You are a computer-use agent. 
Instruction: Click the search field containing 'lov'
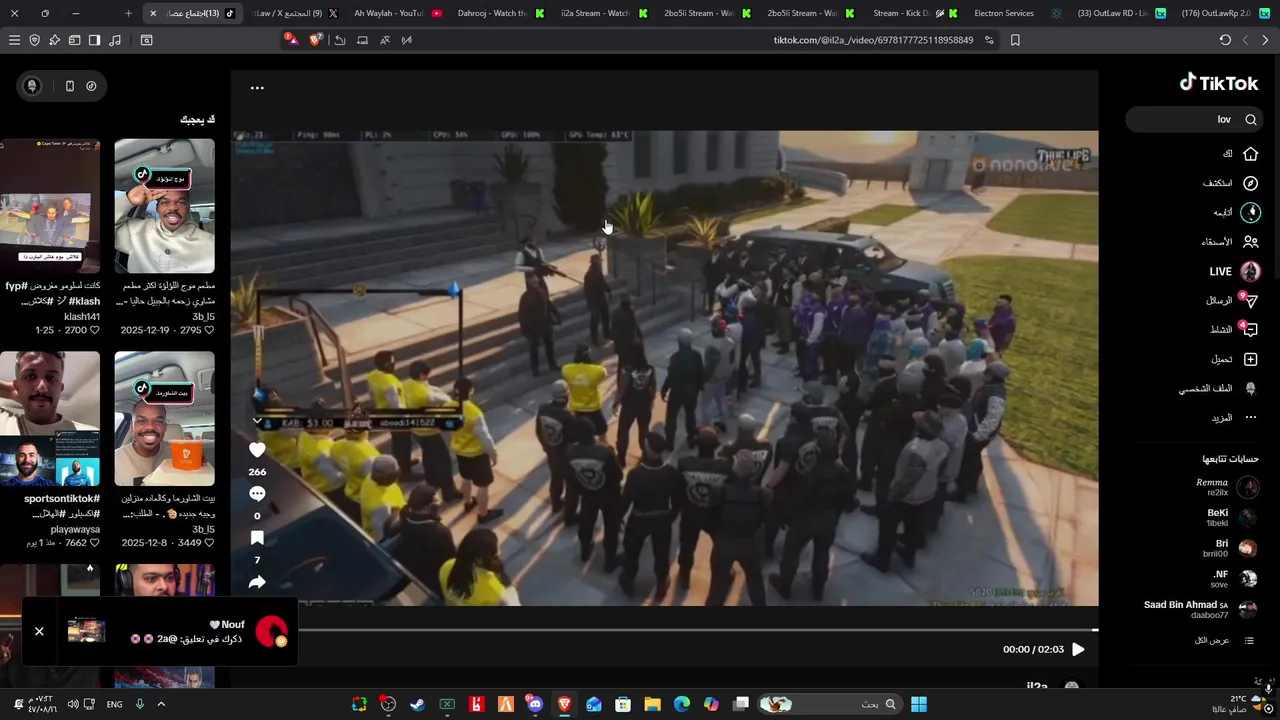coord(1195,119)
